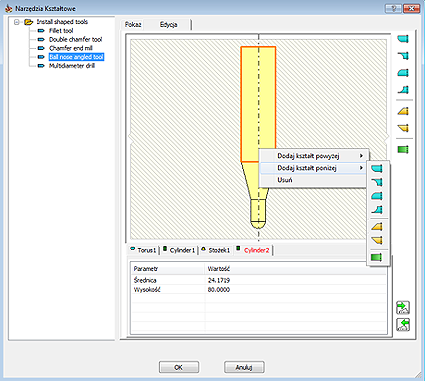Switch to the Torus1 tab

point(144,250)
